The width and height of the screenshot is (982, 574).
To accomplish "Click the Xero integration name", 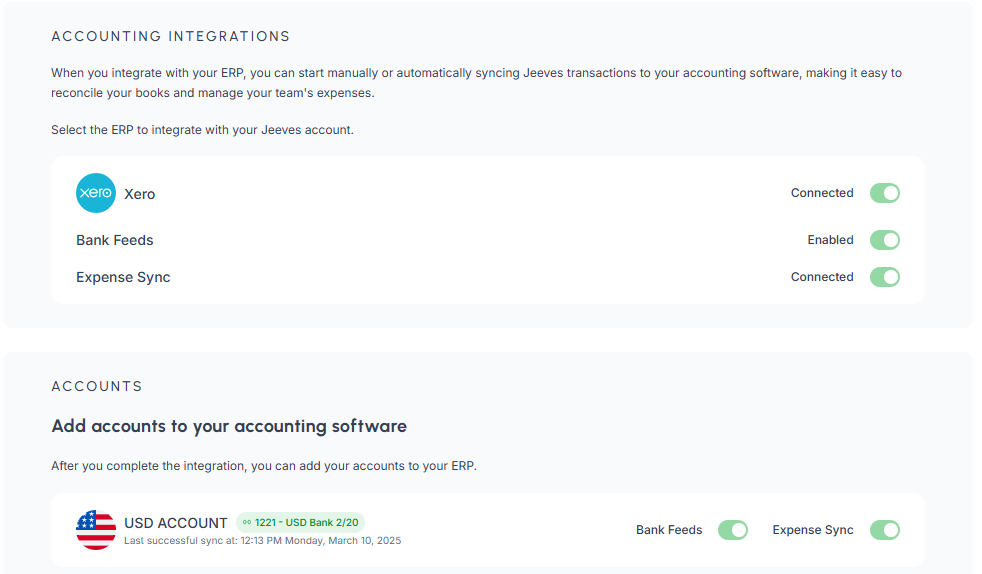I will (139, 194).
